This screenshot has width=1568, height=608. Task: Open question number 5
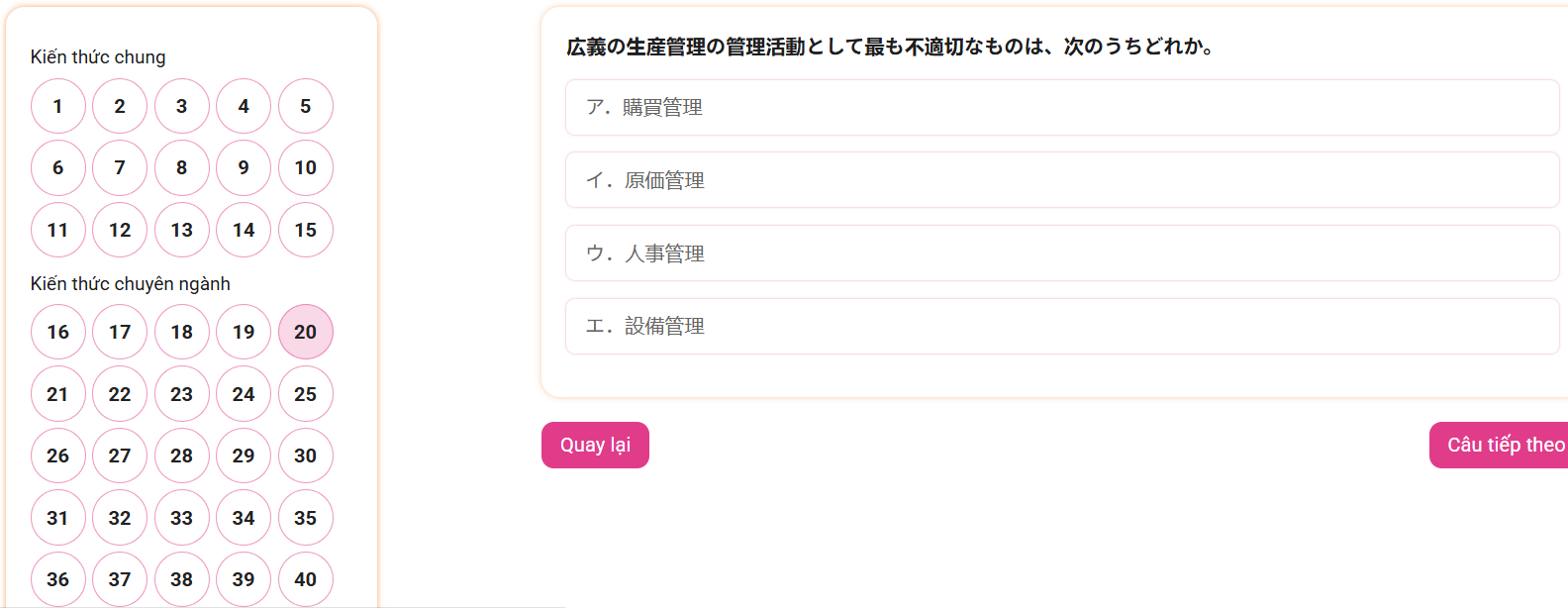[306, 106]
